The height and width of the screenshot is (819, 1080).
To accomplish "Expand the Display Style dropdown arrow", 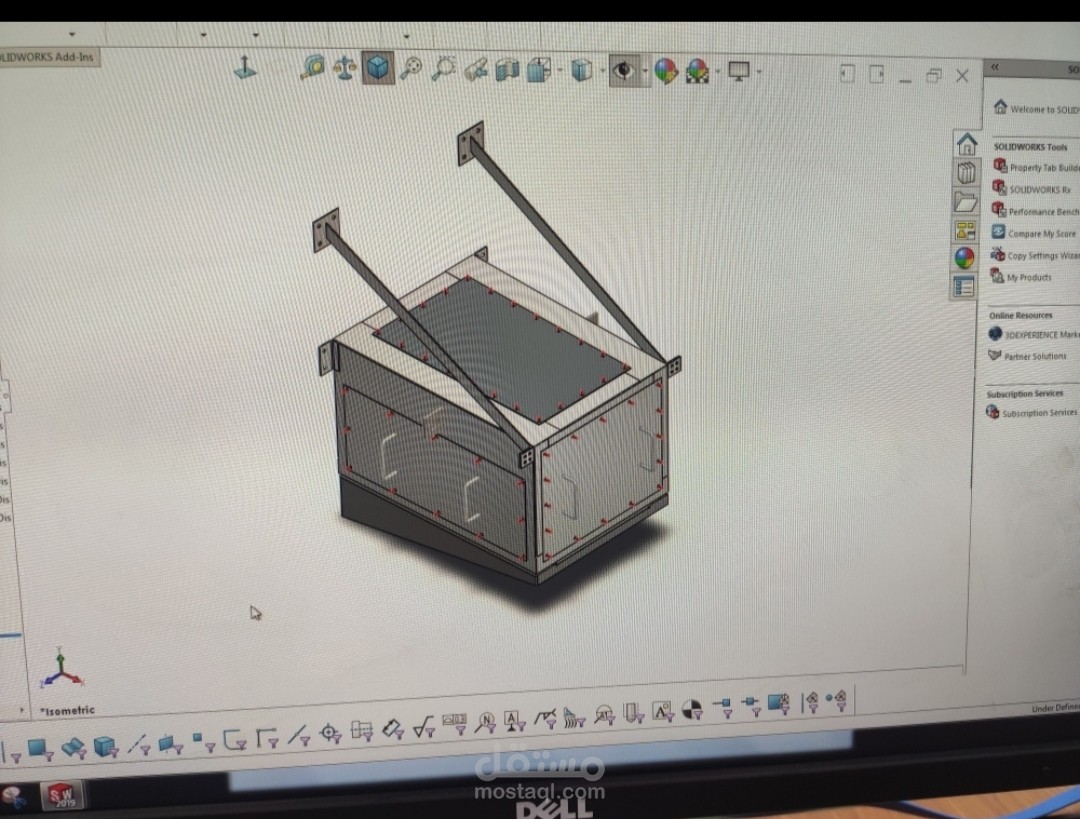I will 600,72.
